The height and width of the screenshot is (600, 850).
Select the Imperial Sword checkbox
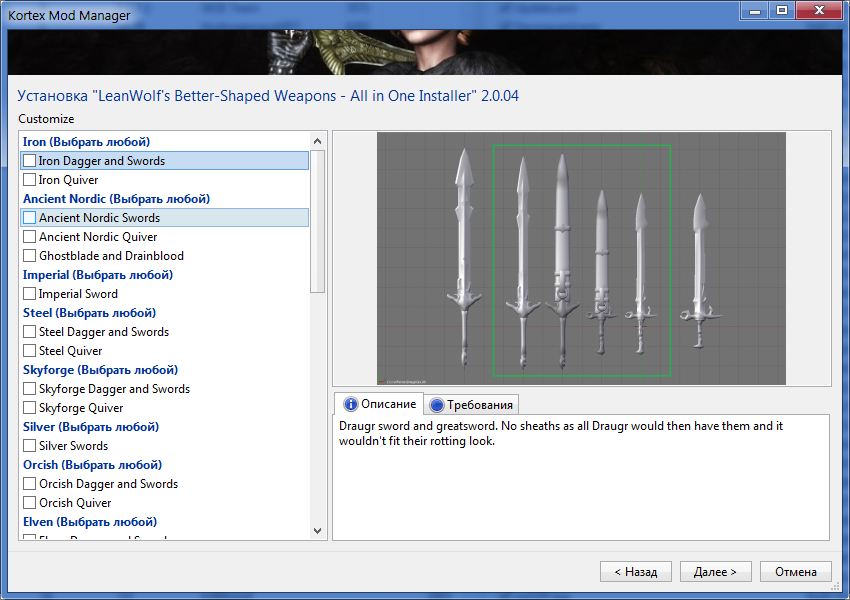(x=30, y=294)
